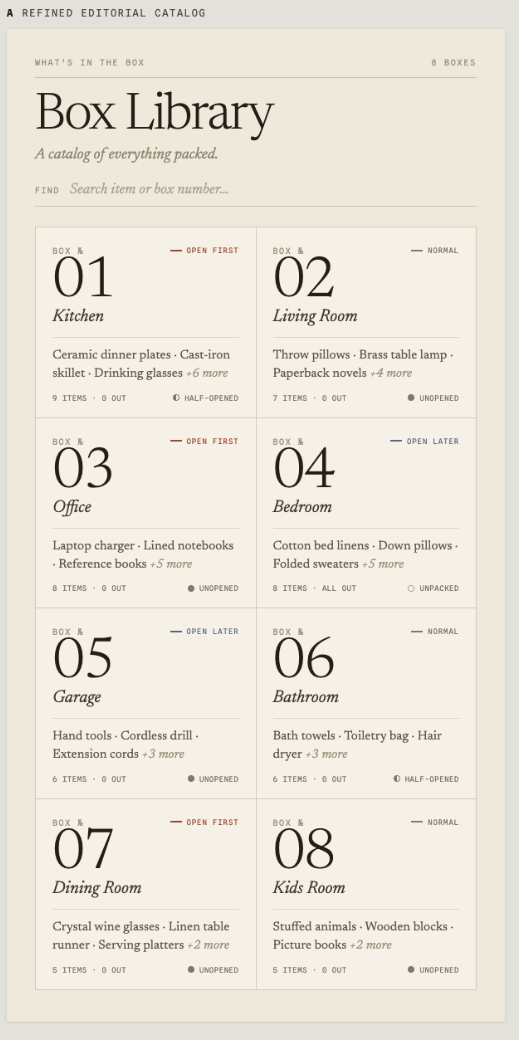Click 'Laptop charger' item text
Screen dimensions: 519x1040
pos(94,546)
